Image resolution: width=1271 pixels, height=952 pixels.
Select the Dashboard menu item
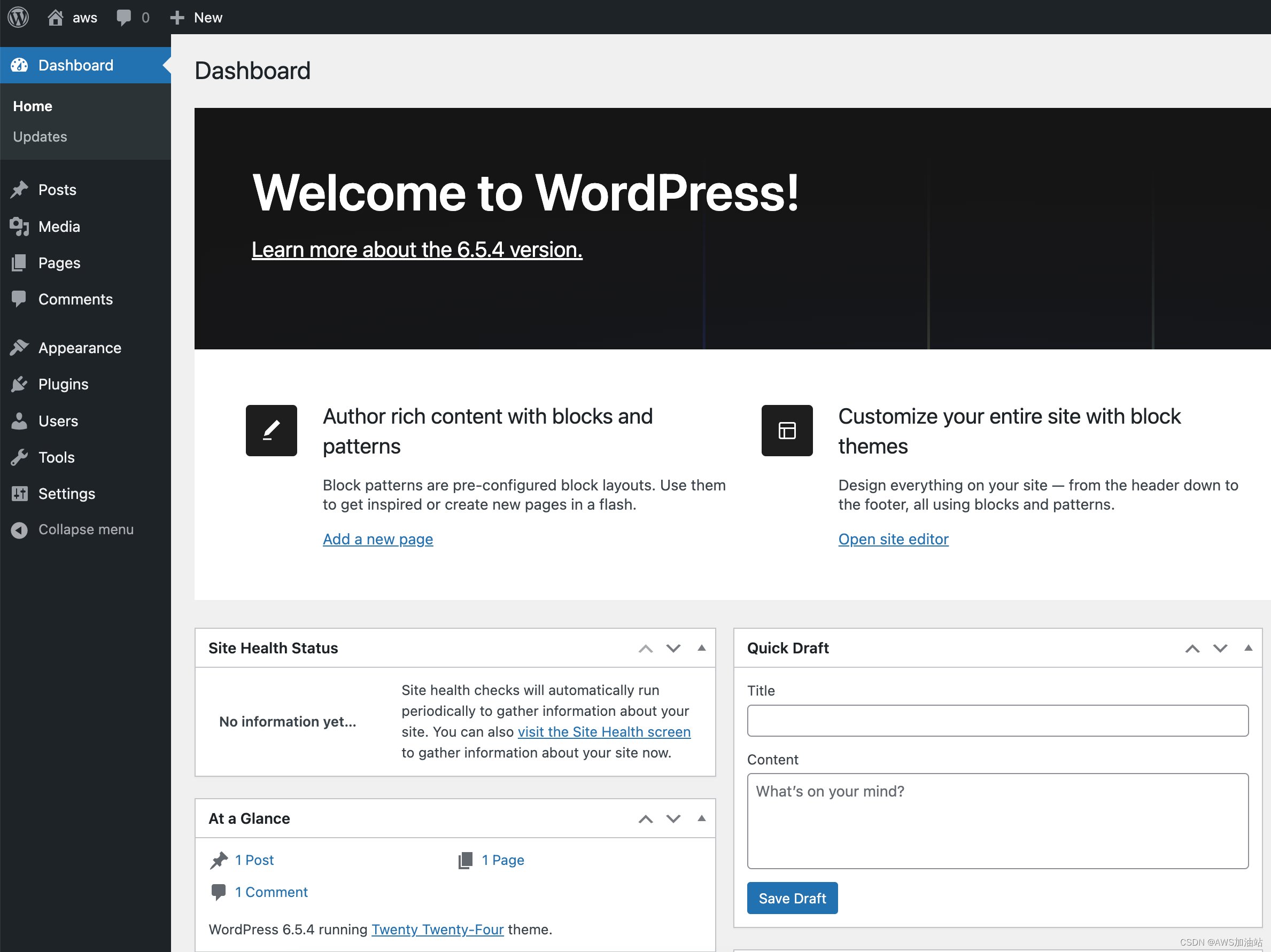tap(85, 66)
